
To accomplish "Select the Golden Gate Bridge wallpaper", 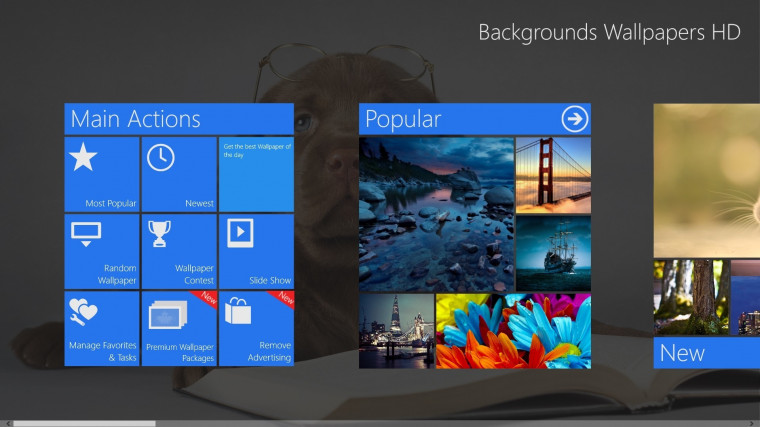I will [554, 175].
